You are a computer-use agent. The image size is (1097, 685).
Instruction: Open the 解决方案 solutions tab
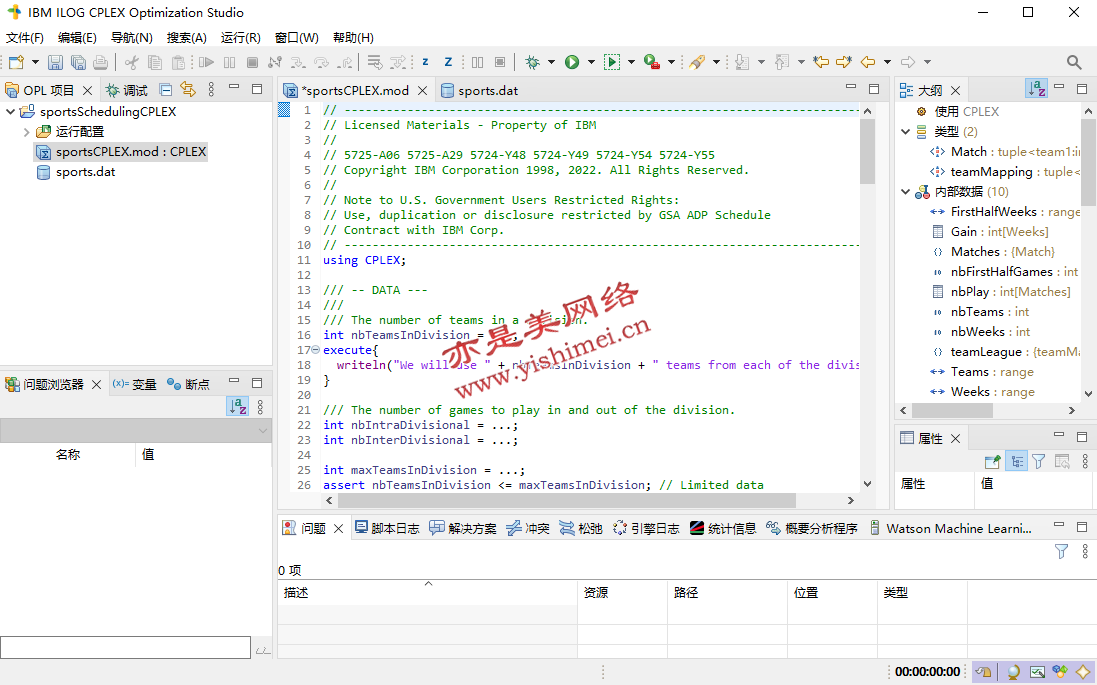tap(463, 528)
